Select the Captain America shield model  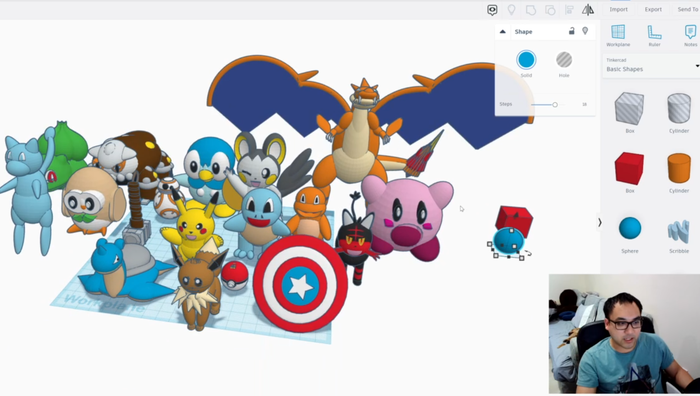pyautogui.click(x=300, y=284)
